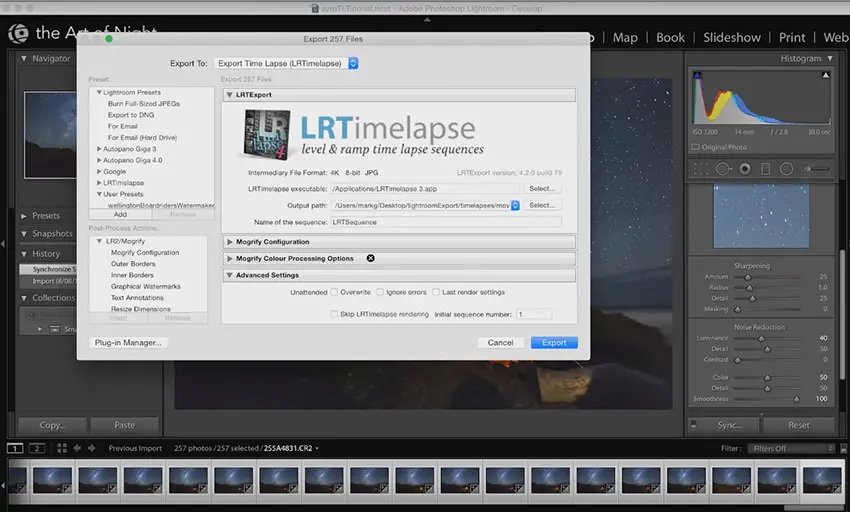Click the Initial sequence number field
Screen dimensions: 850x512
pyautogui.click(x=534, y=314)
